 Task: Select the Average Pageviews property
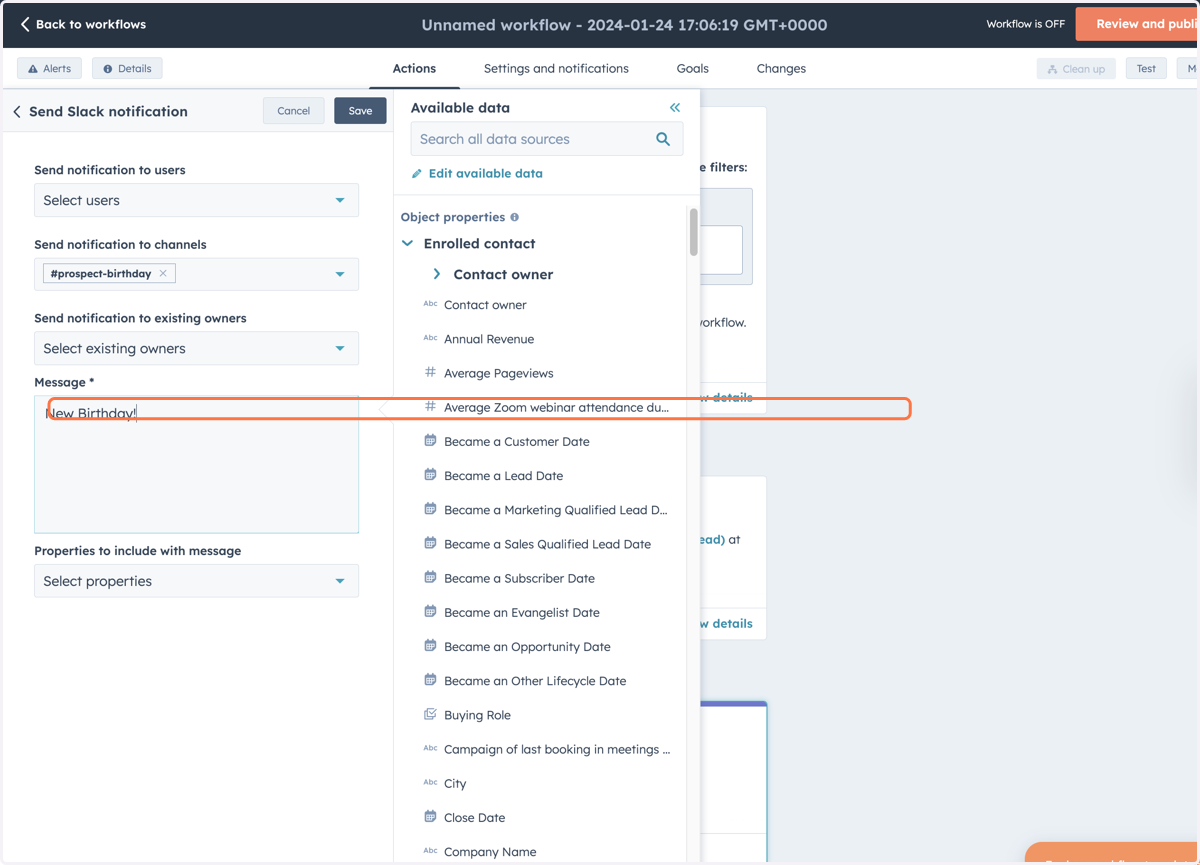[x=498, y=373]
